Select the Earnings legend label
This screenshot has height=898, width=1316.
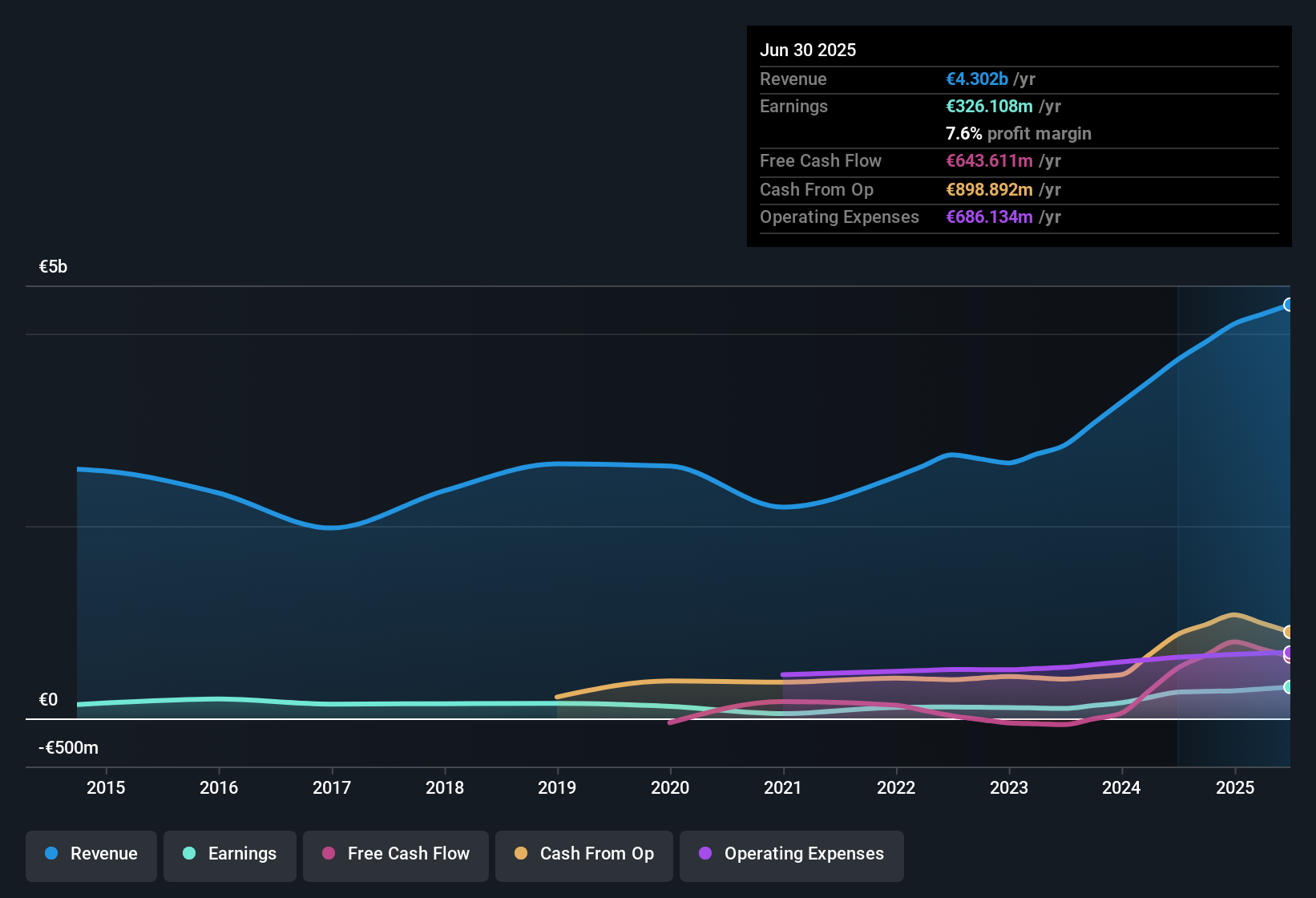pyautogui.click(x=241, y=854)
